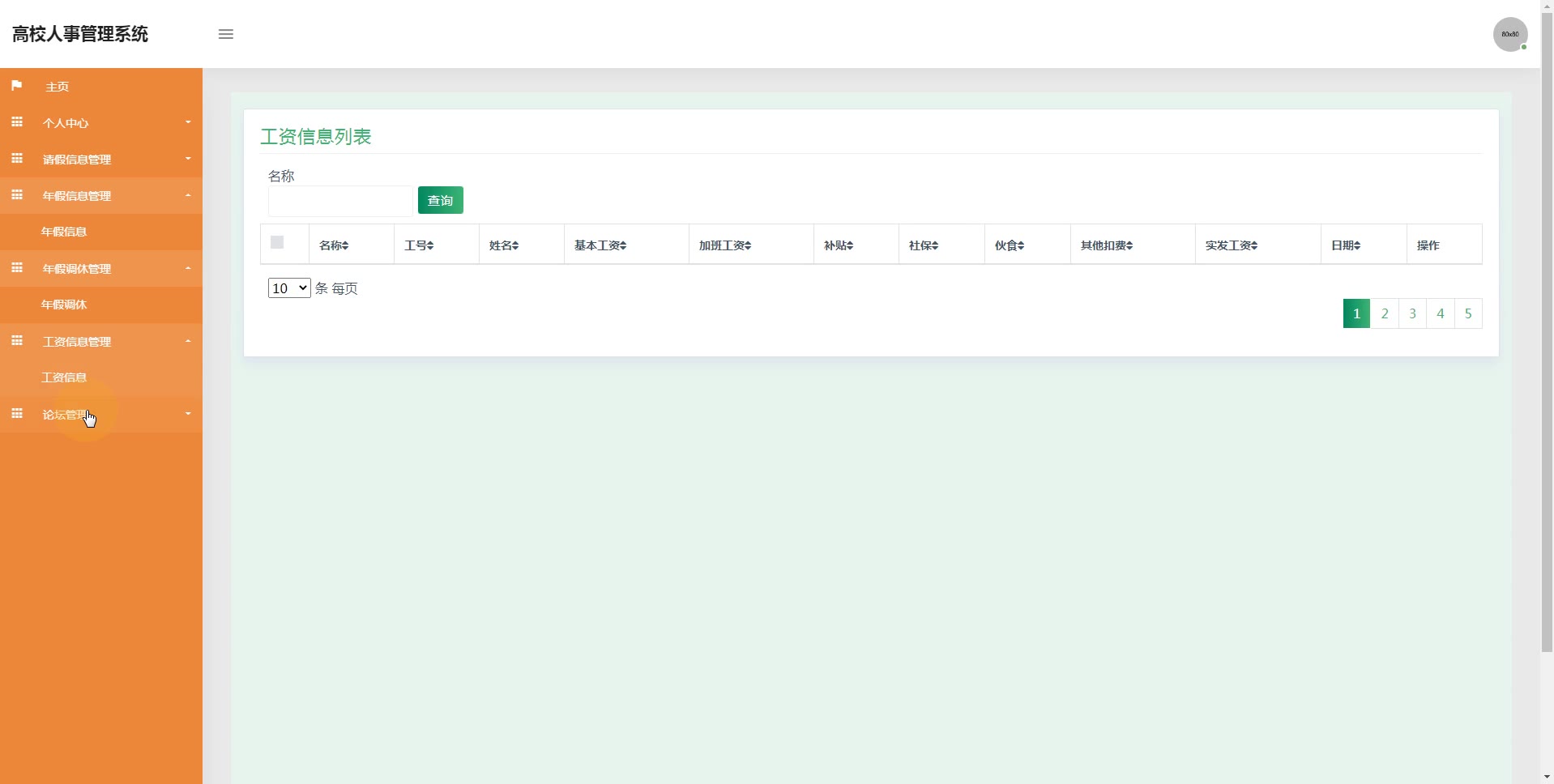1554x784 pixels.
Task: Go to page 2 of the list
Action: (1385, 313)
